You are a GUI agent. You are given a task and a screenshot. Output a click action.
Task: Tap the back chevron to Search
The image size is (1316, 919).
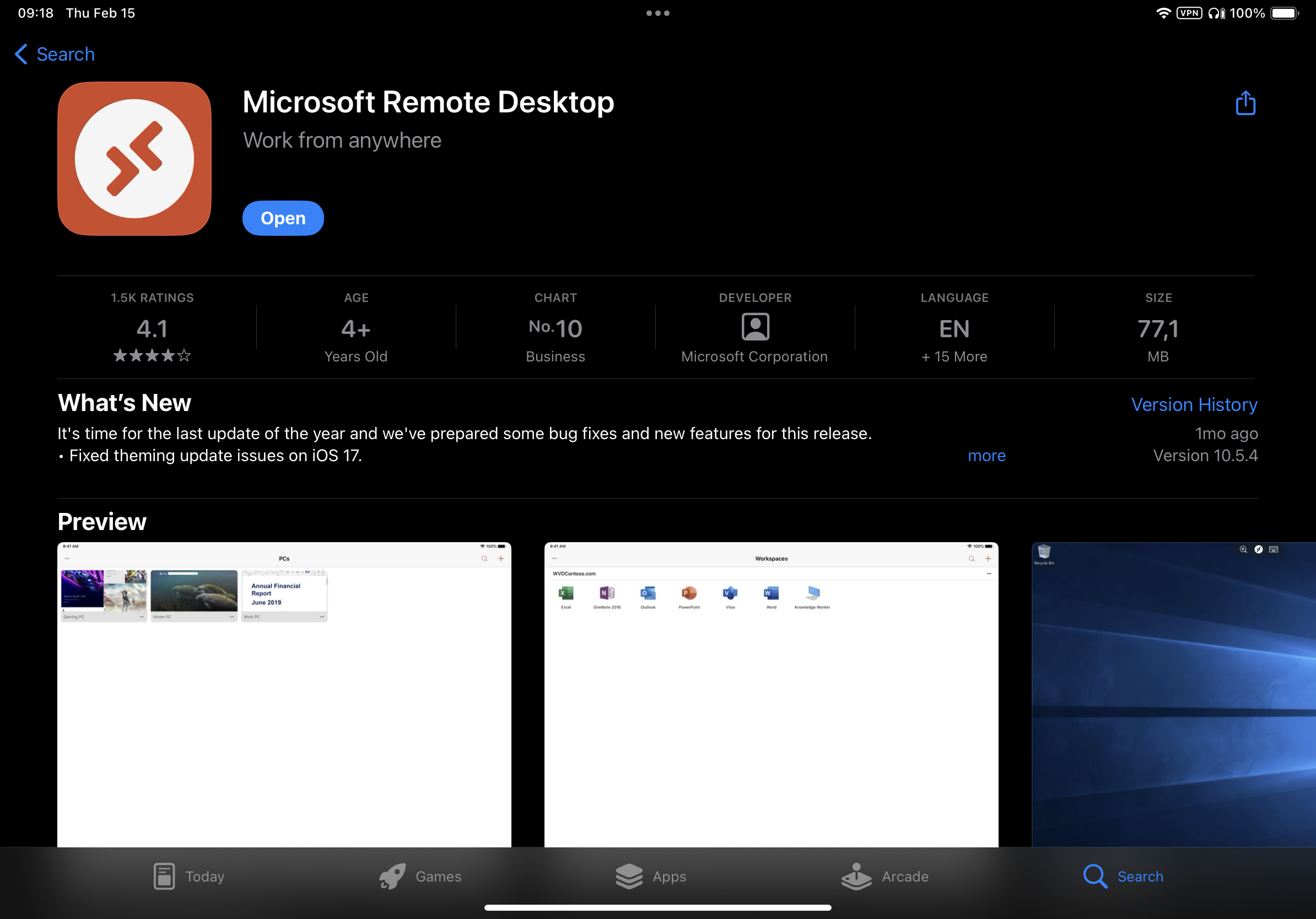tap(21, 55)
